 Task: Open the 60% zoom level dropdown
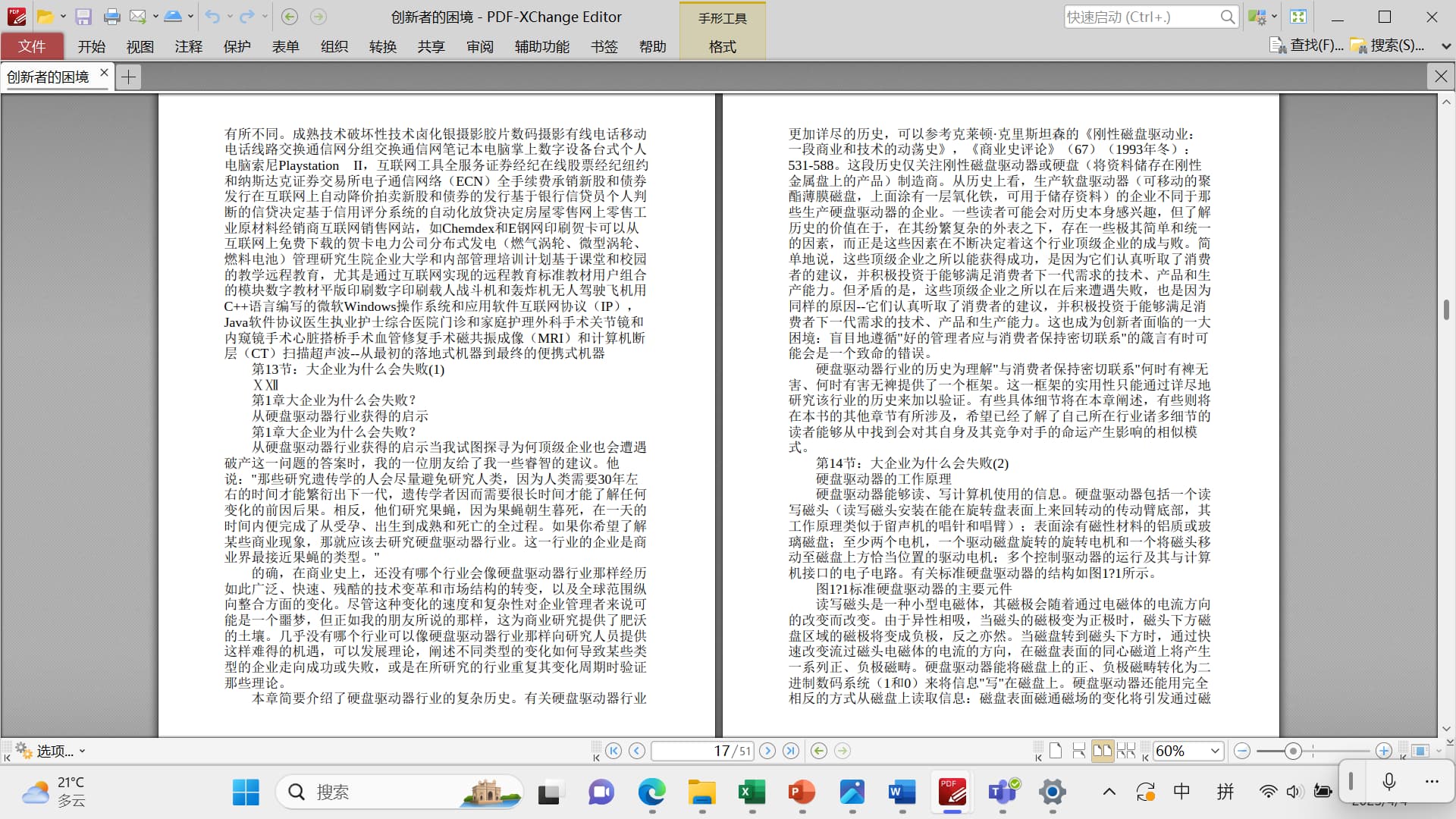(1215, 751)
